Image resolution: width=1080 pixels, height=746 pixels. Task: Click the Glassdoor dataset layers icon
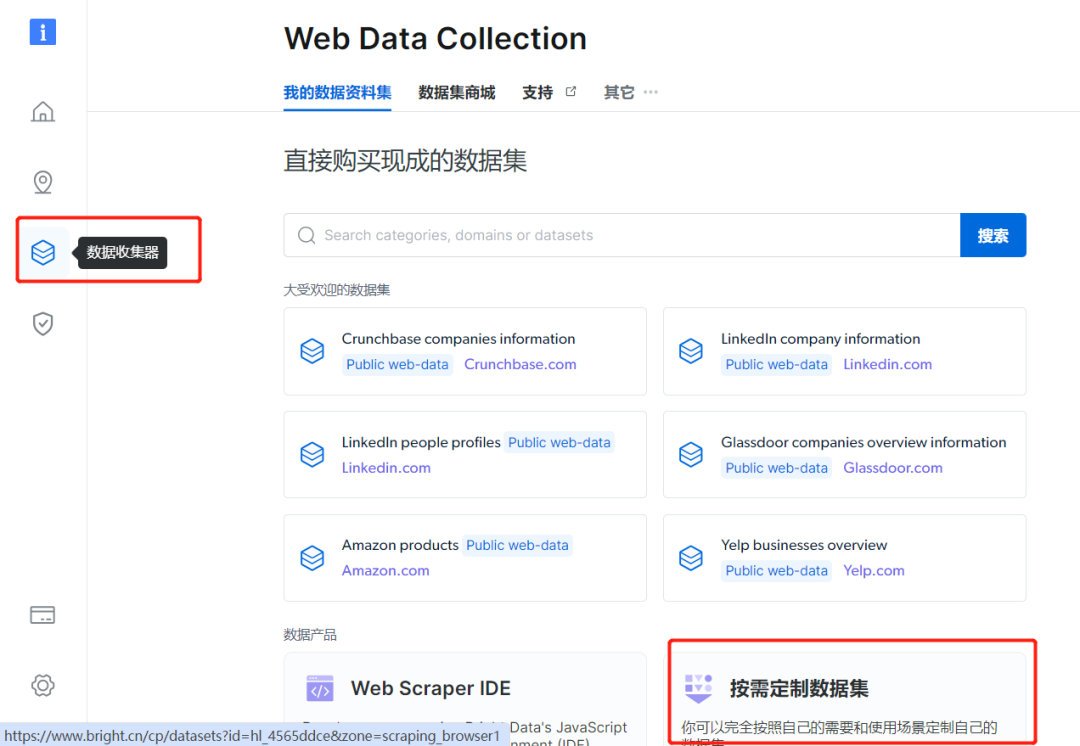click(x=691, y=454)
